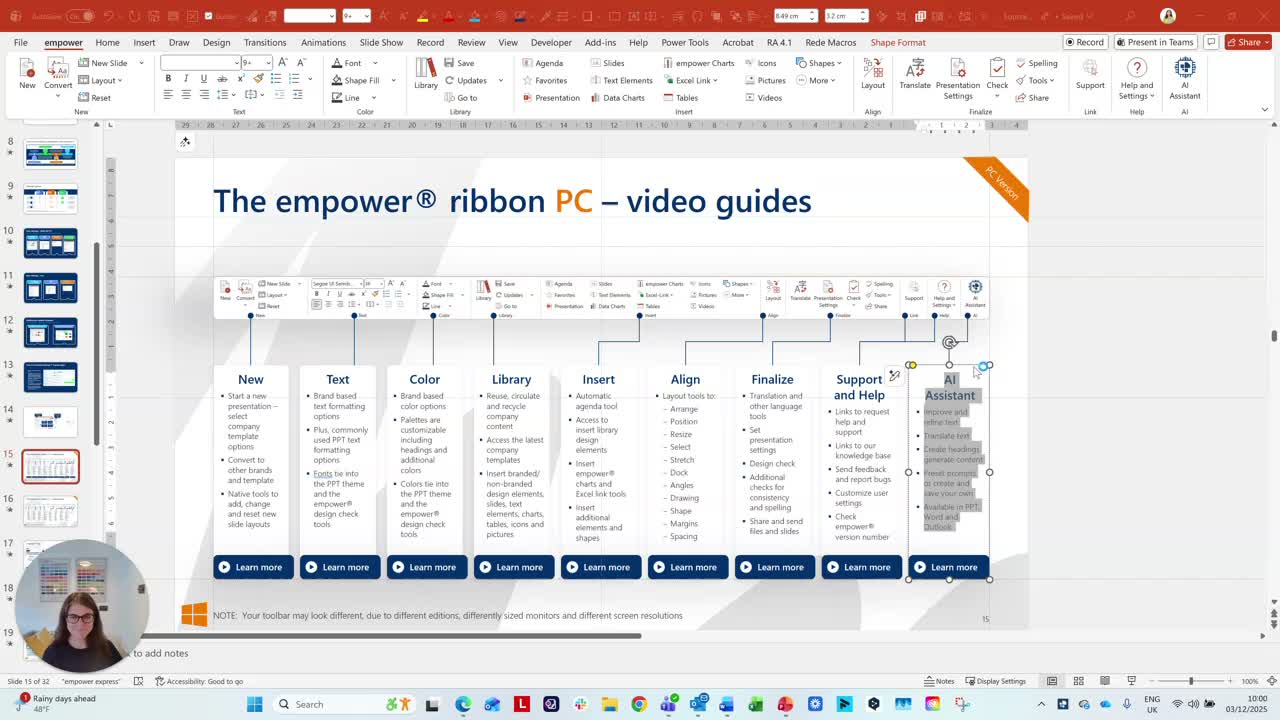1280x720 pixels.
Task: Click Learn more under AI Assistant
Action: (948, 567)
